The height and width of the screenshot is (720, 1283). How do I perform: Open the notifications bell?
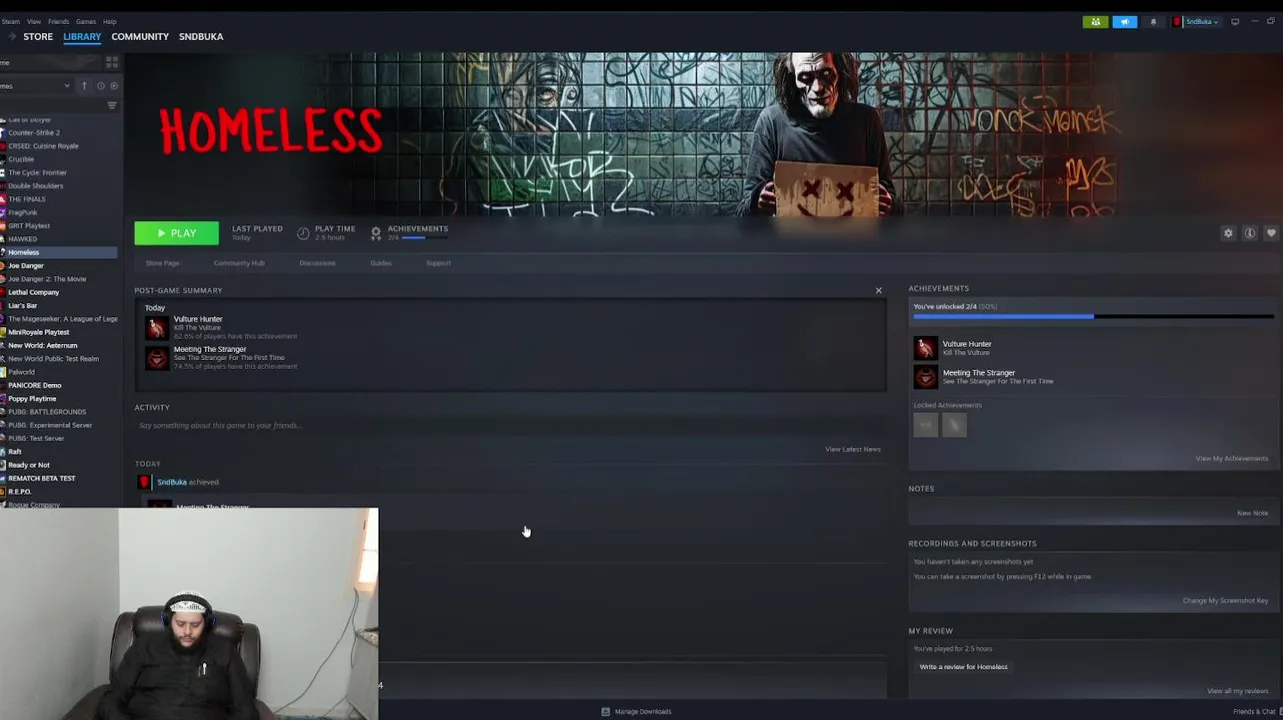coord(1153,22)
